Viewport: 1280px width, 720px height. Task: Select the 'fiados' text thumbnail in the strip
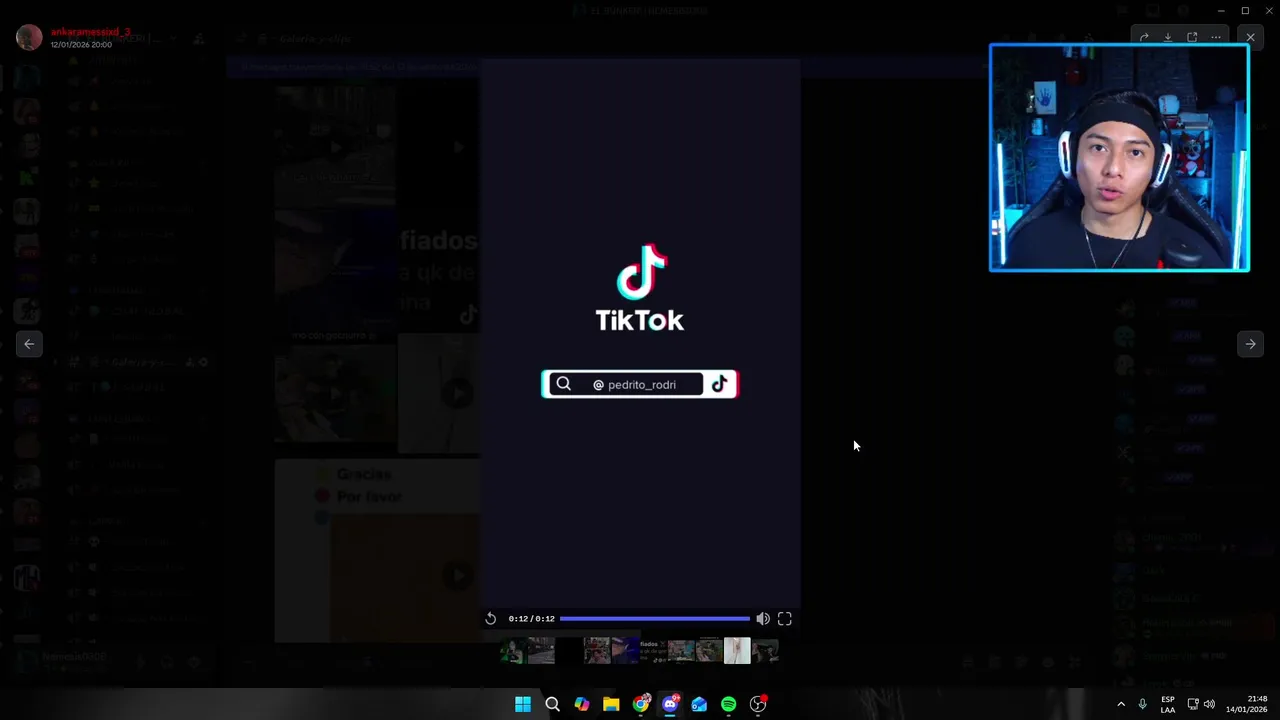point(653,651)
